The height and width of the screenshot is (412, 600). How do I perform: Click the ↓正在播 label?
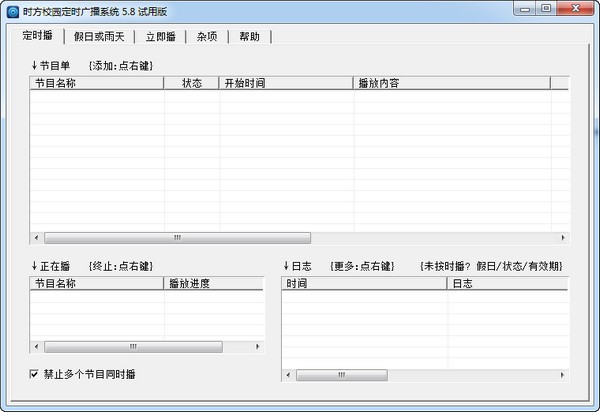51,266
